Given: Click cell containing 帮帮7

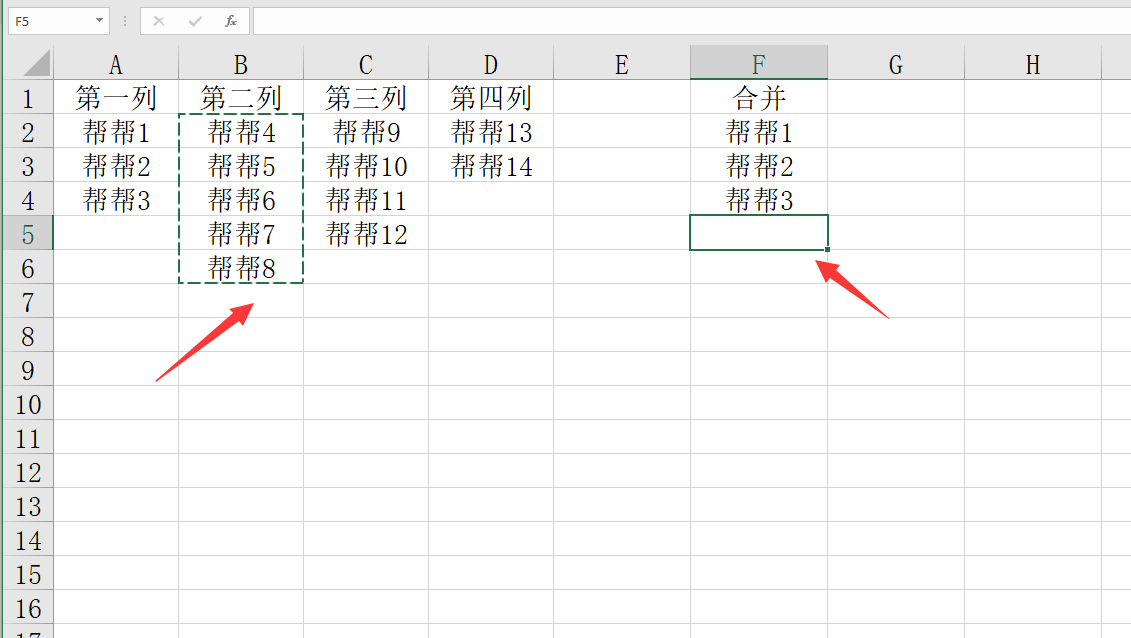Looking at the screenshot, I should pyautogui.click(x=241, y=234).
